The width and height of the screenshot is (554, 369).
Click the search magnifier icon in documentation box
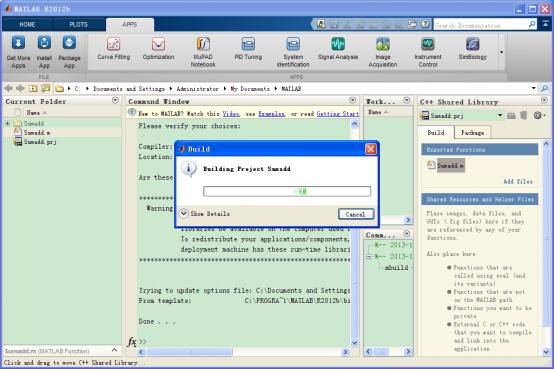[532, 24]
